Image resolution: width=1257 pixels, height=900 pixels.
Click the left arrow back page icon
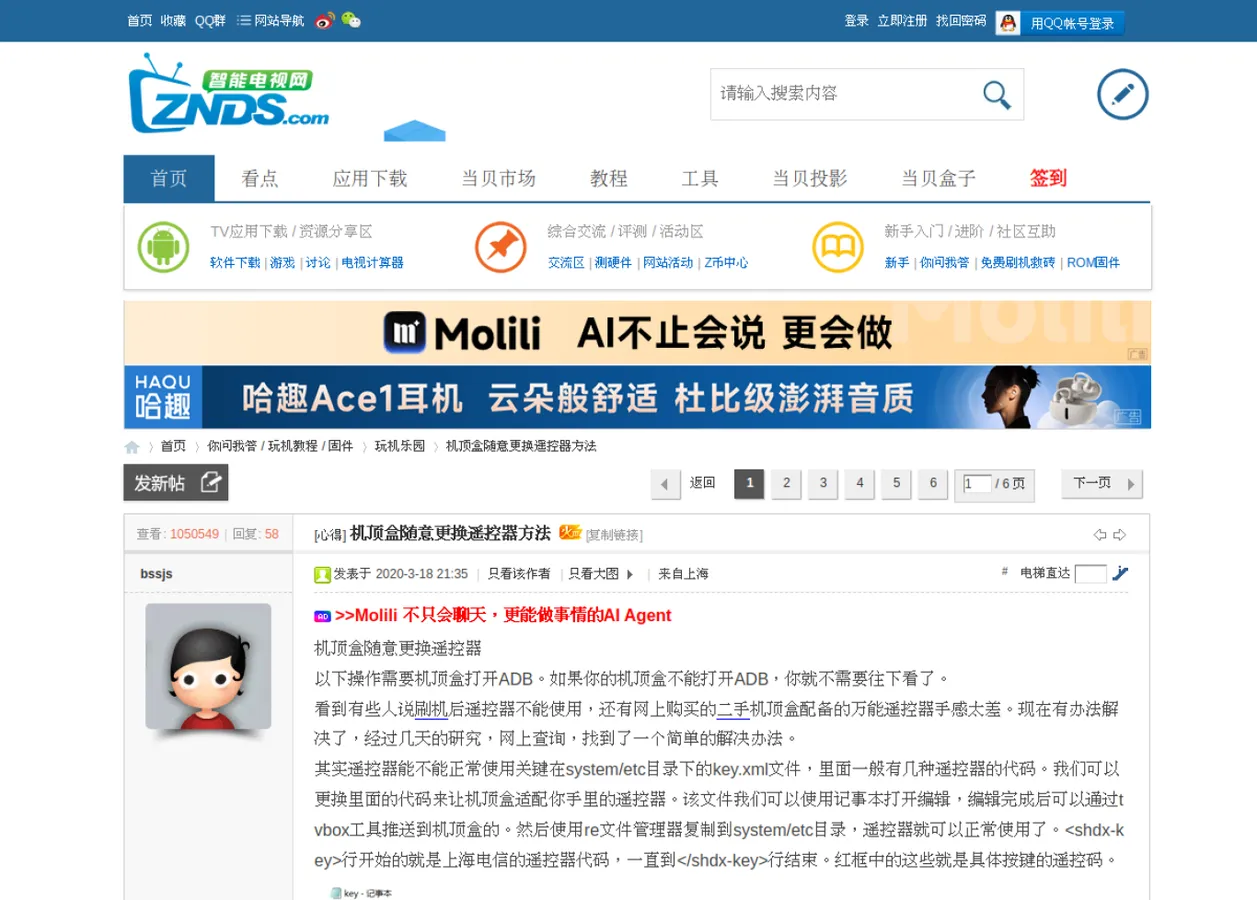[665, 484]
